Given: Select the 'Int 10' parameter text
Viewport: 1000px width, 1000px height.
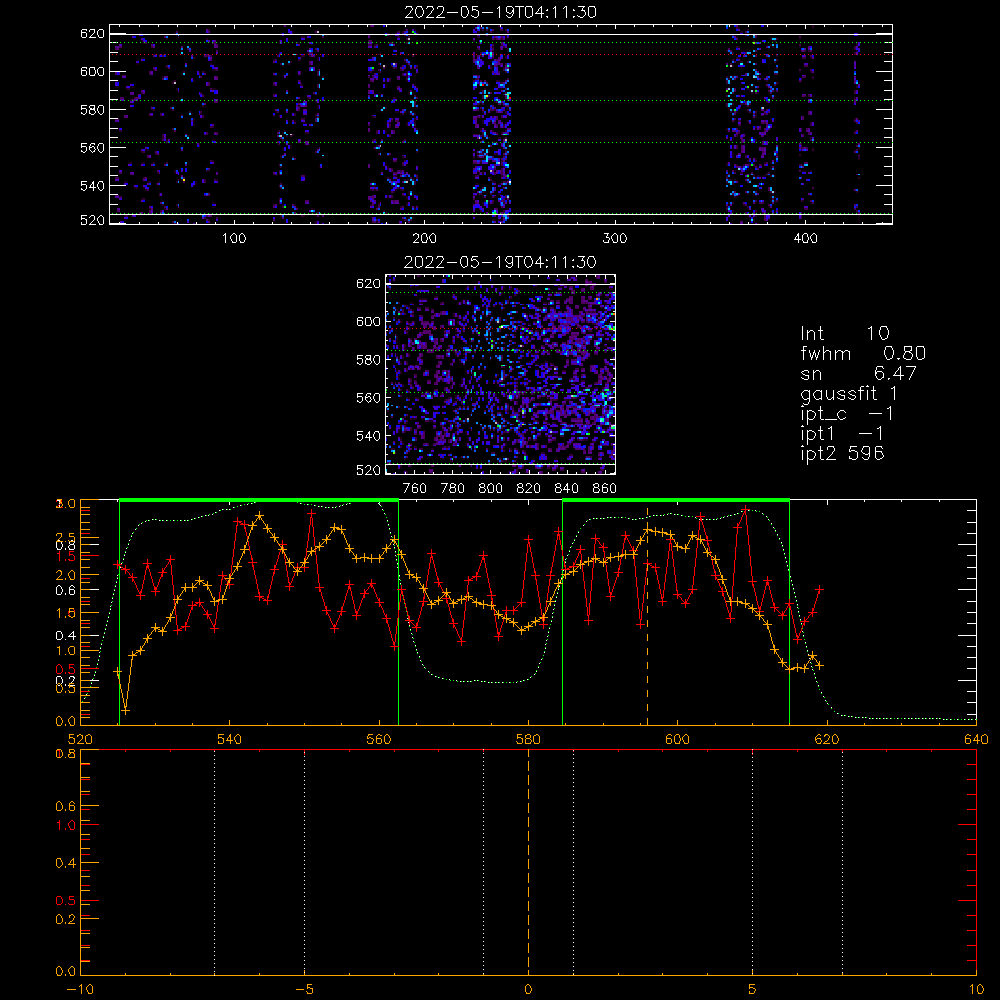Looking at the screenshot, I should pos(844,333).
